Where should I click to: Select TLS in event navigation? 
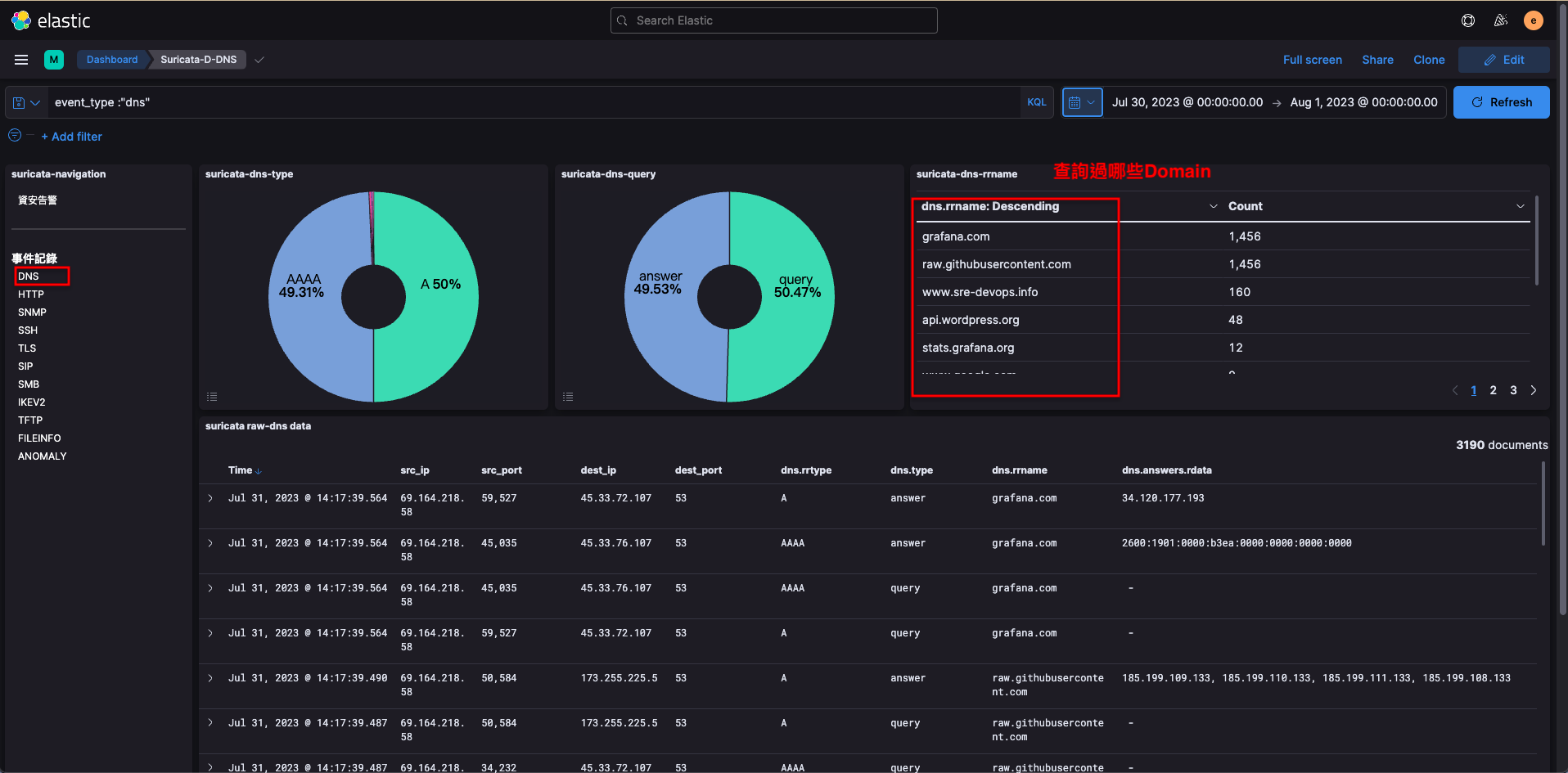27,348
